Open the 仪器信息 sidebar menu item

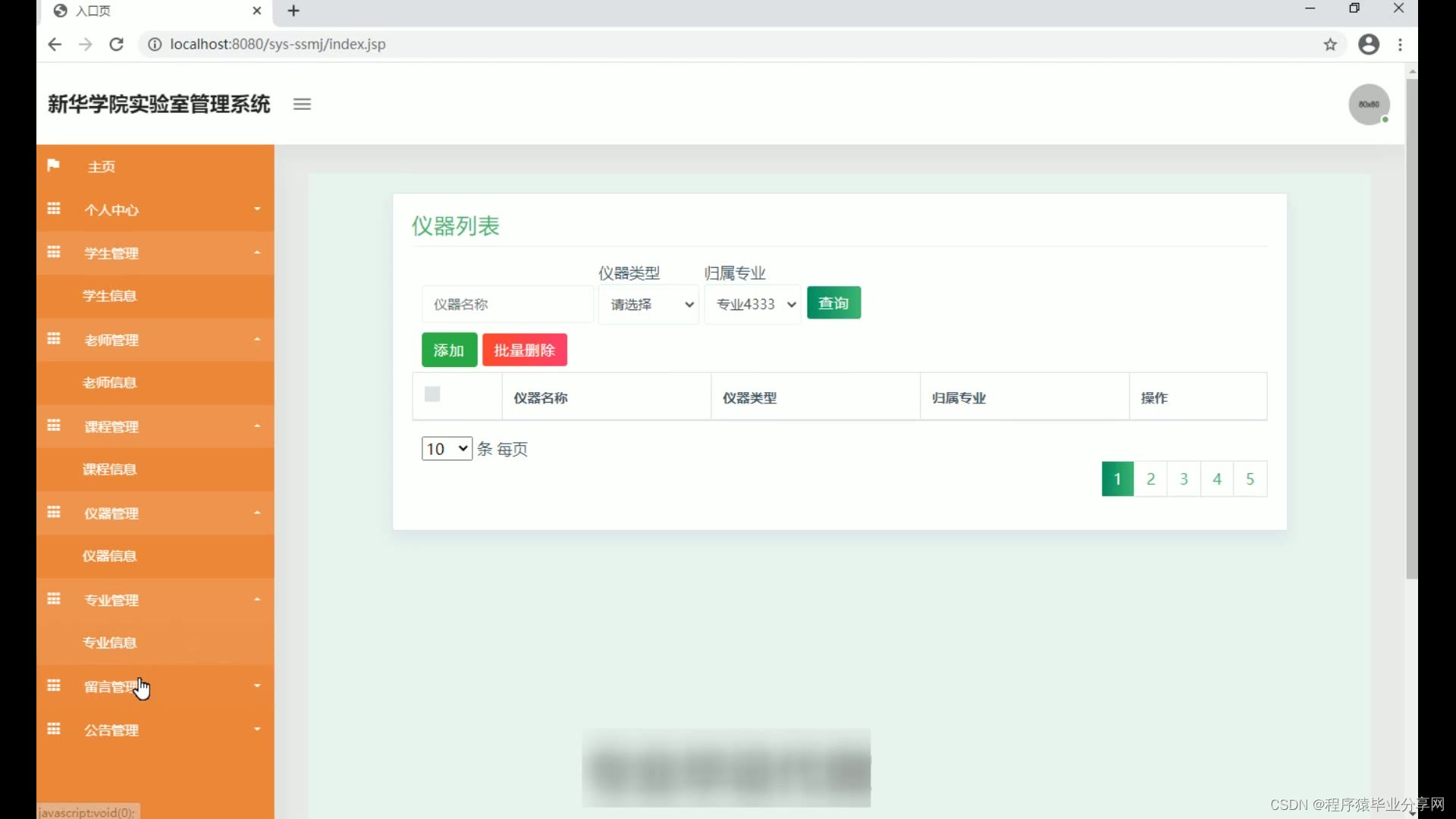coord(110,556)
